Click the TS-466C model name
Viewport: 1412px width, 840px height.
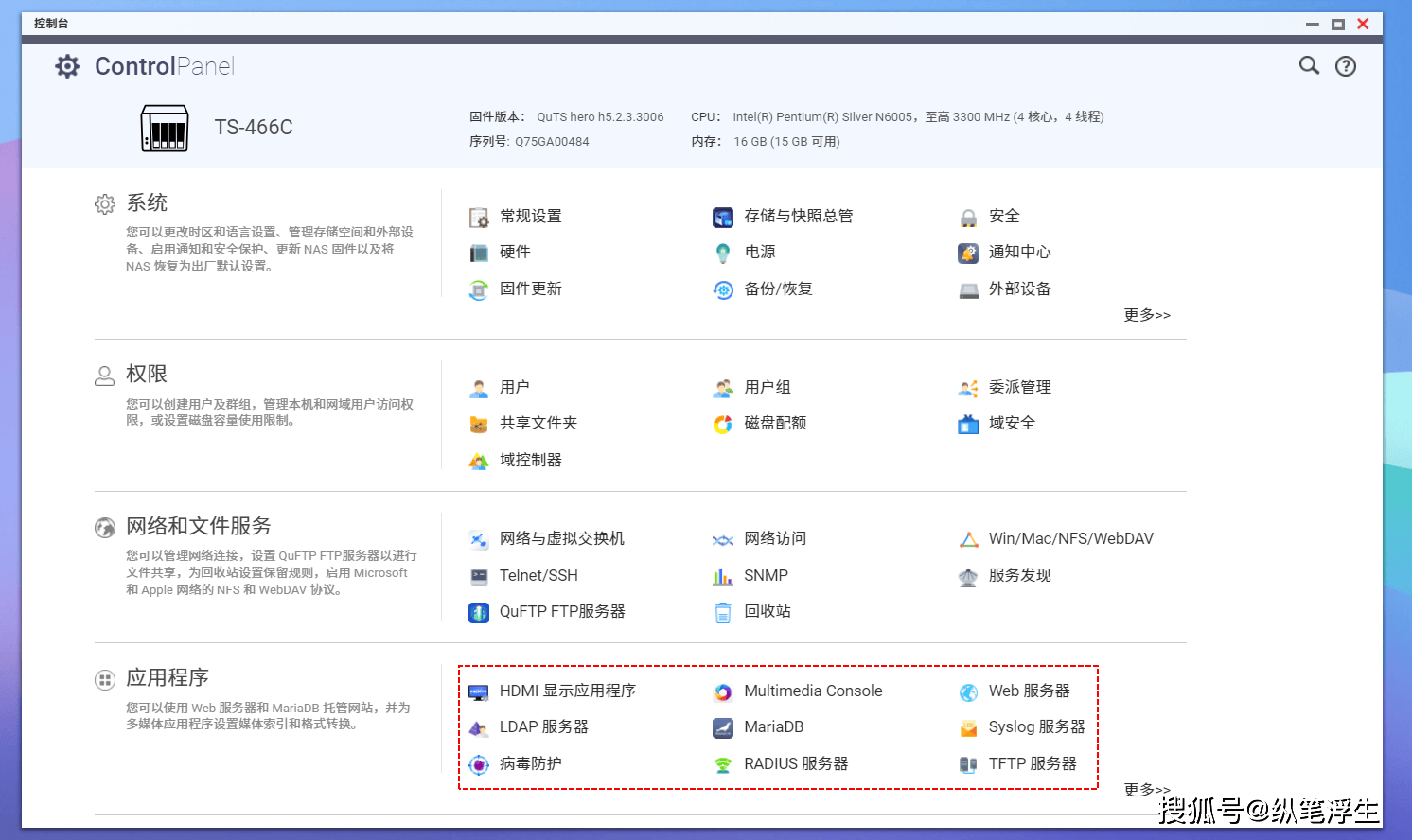(x=254, y=128)
